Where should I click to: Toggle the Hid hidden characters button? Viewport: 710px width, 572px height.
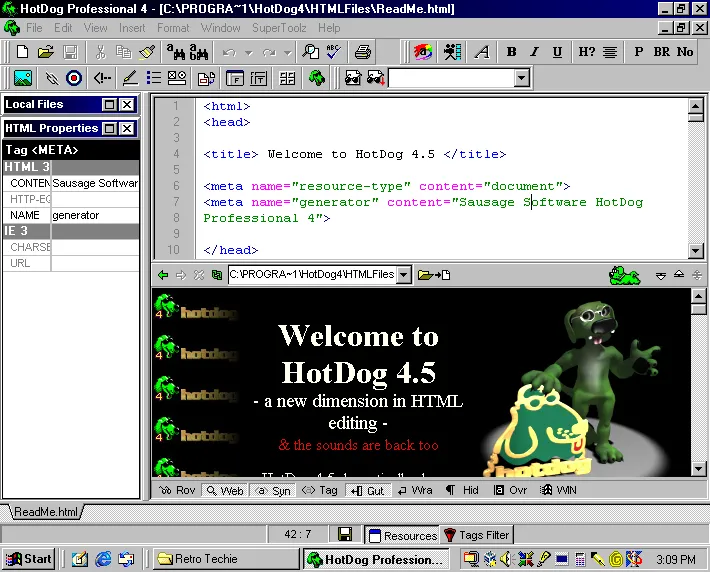pos(462,490)
